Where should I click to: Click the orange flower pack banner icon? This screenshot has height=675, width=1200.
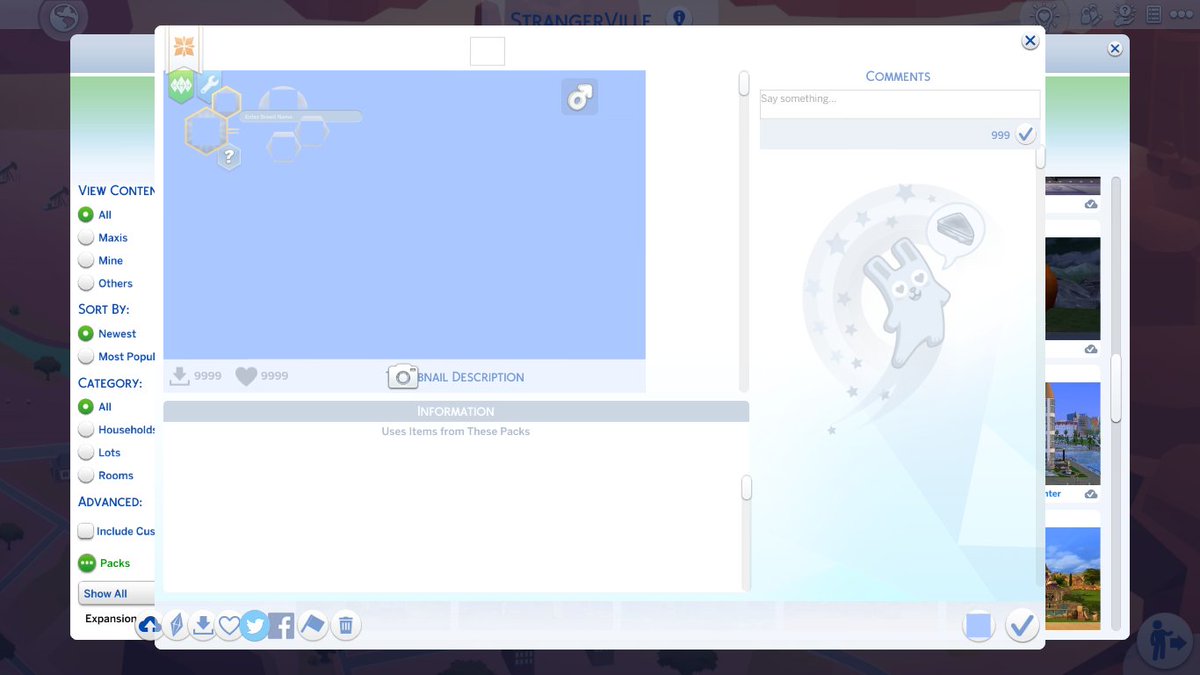pos(184,46)
